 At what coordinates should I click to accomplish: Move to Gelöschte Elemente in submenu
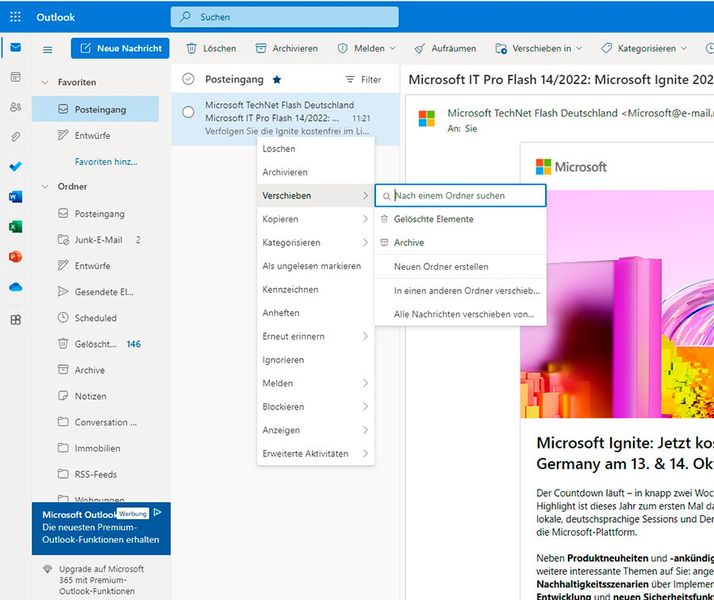click(460, 219)
